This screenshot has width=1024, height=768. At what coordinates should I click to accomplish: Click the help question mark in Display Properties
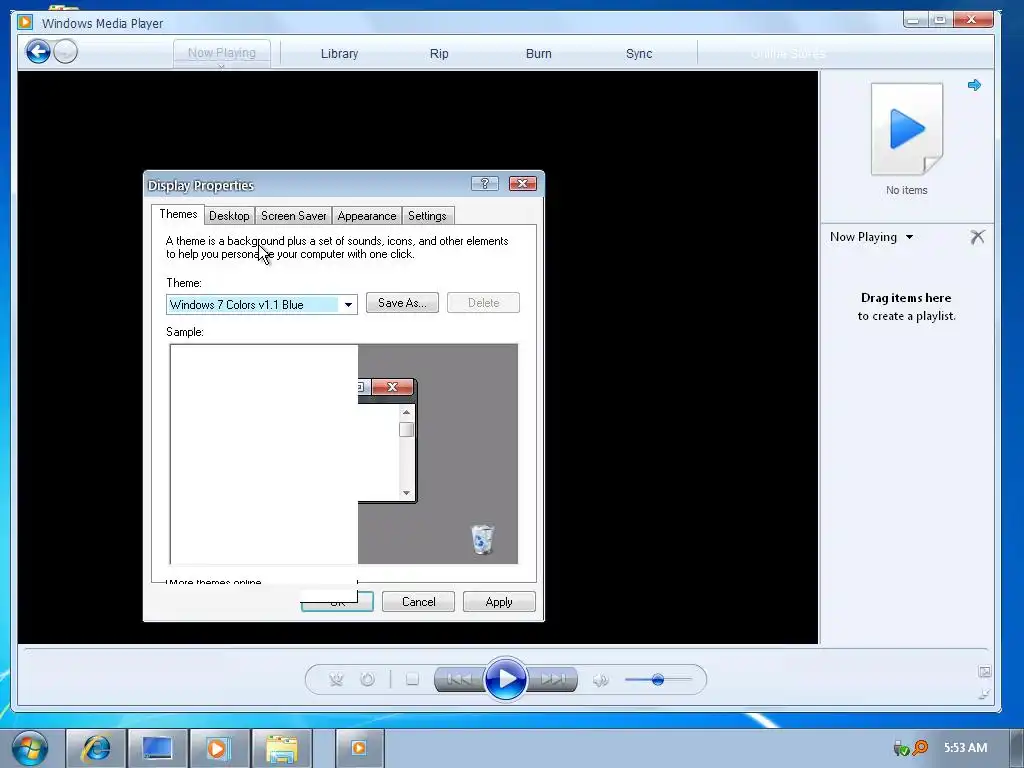[x=485, y=184]
